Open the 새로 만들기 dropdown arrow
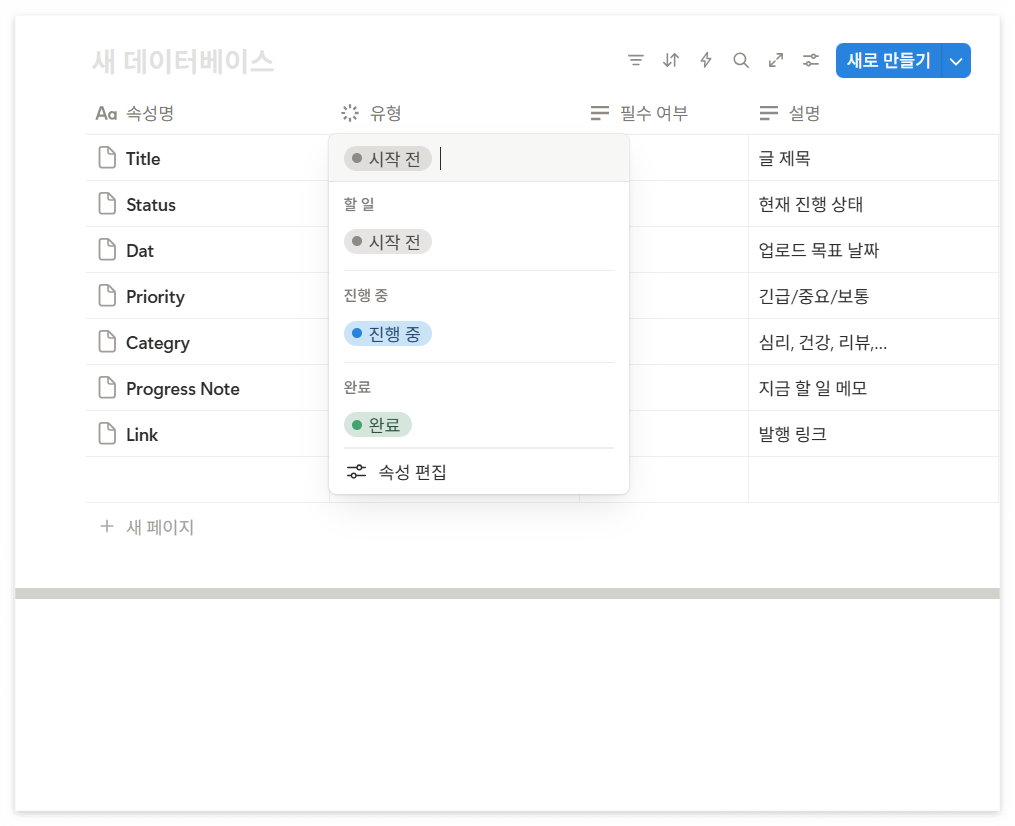The width and height of the screenshot is (1015, 826). tap(956, 61)
